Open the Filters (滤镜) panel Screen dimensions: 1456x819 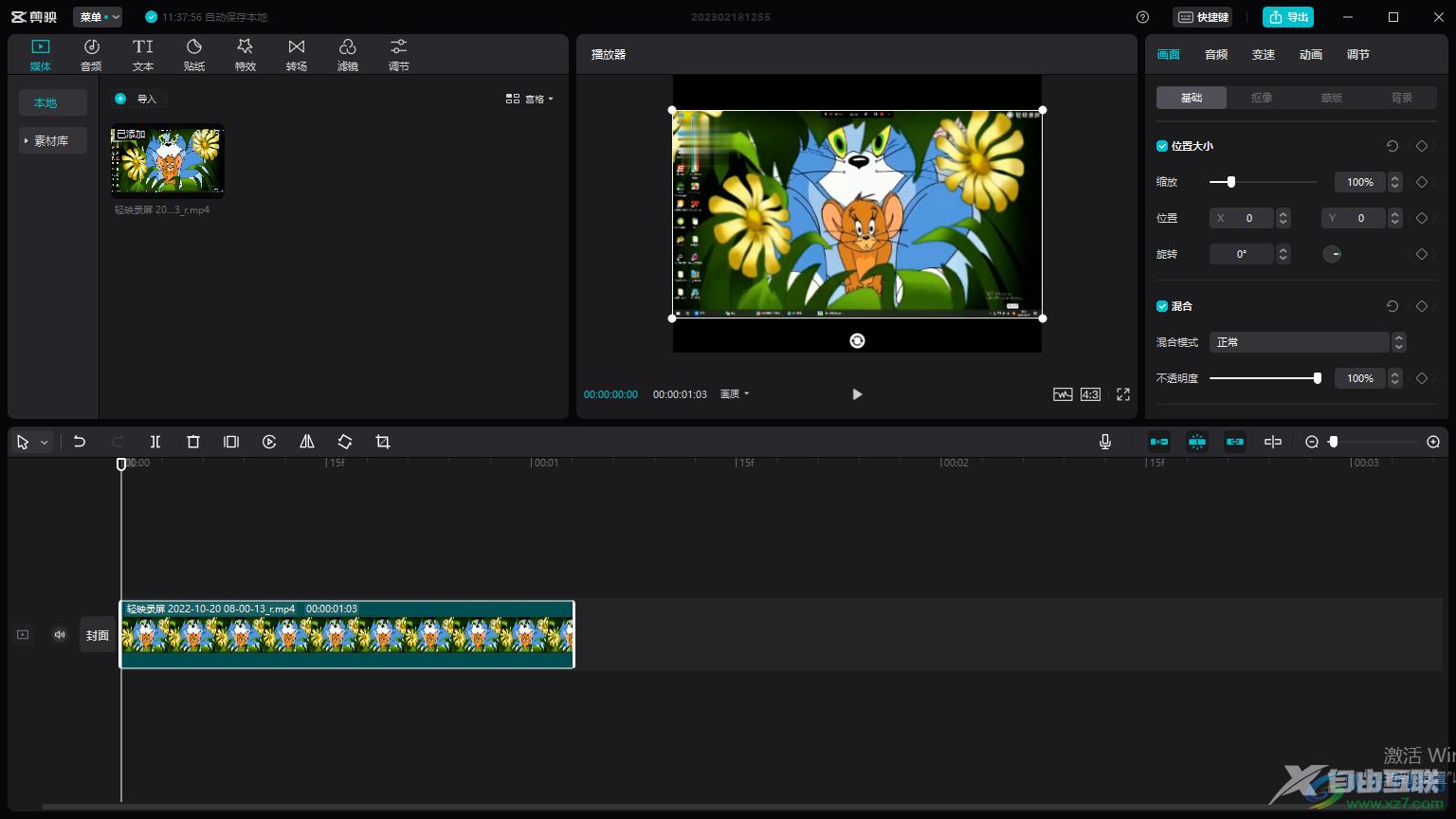348,55
